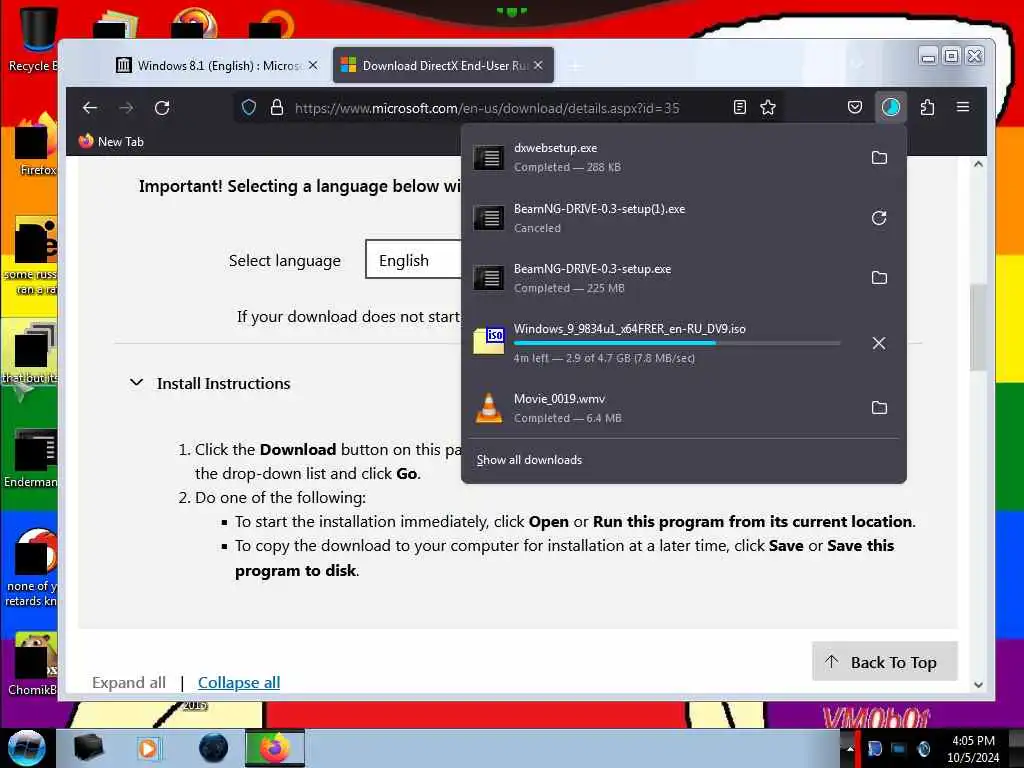The width and height of the screenshot is (1024, 768).
Task: Cancel the Windows ISO download
Action: pyautogui.click(x=879, y=343)
